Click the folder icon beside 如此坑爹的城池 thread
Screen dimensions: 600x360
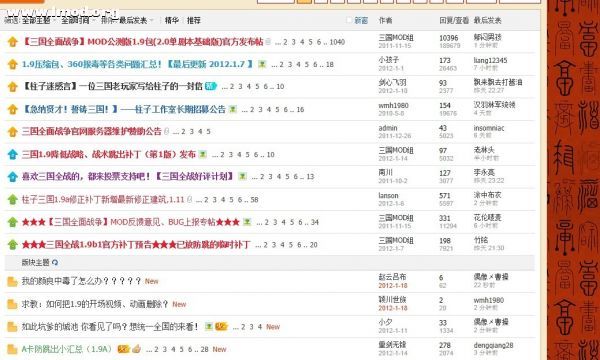pos(12,327)
